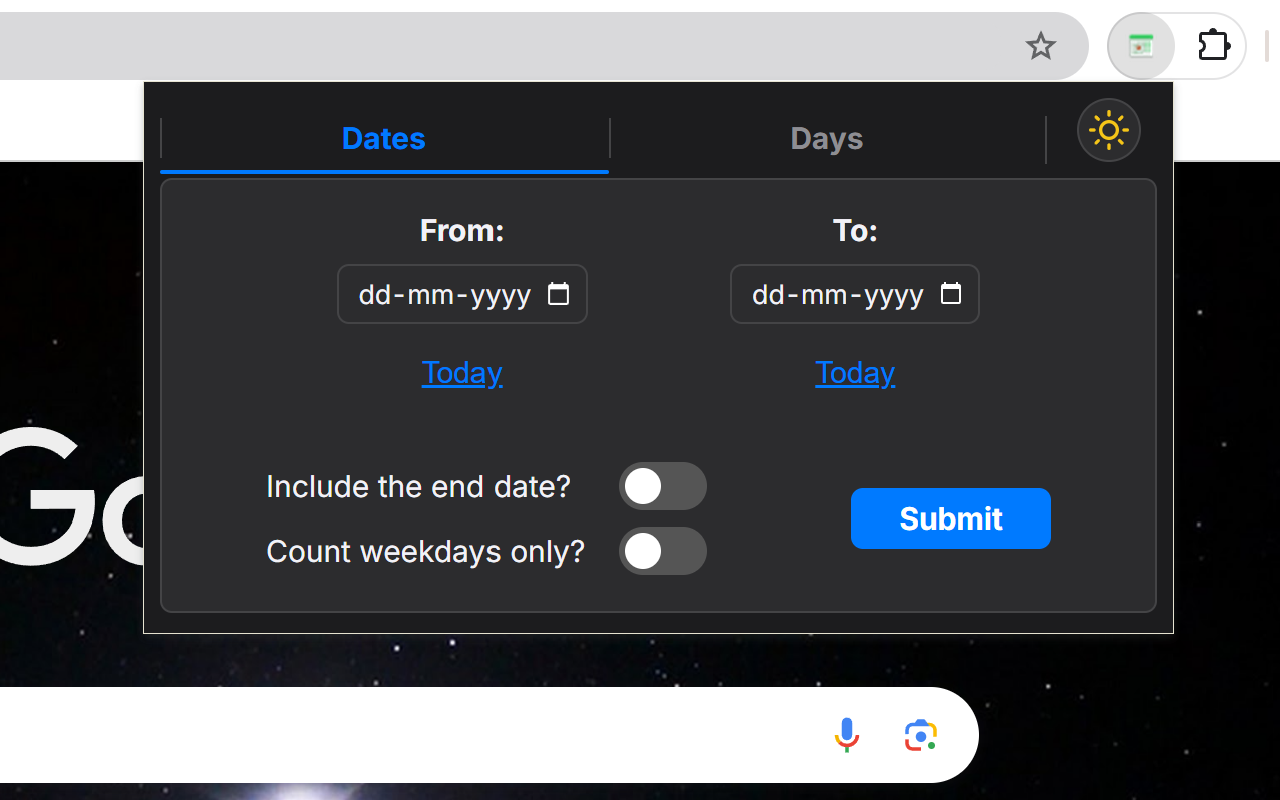
Task: Open the Extensions puzzle piece icon
Action: pyautogui.click(x=1213, y=45)
